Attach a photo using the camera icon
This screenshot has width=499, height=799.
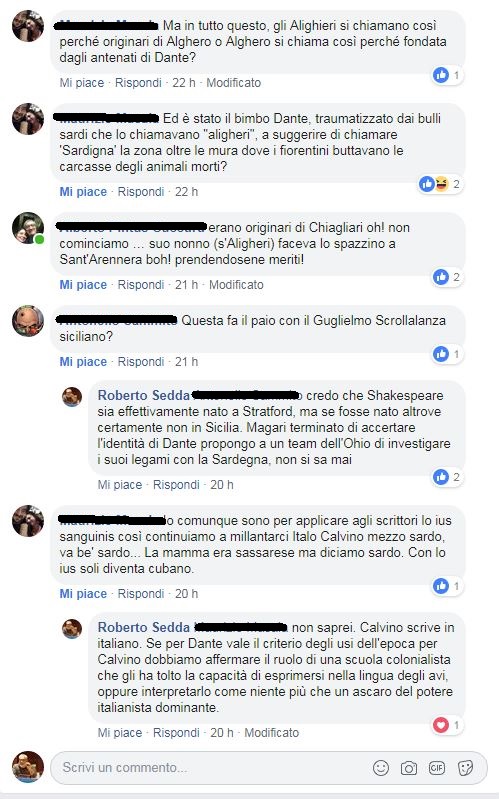click(409, 768)
